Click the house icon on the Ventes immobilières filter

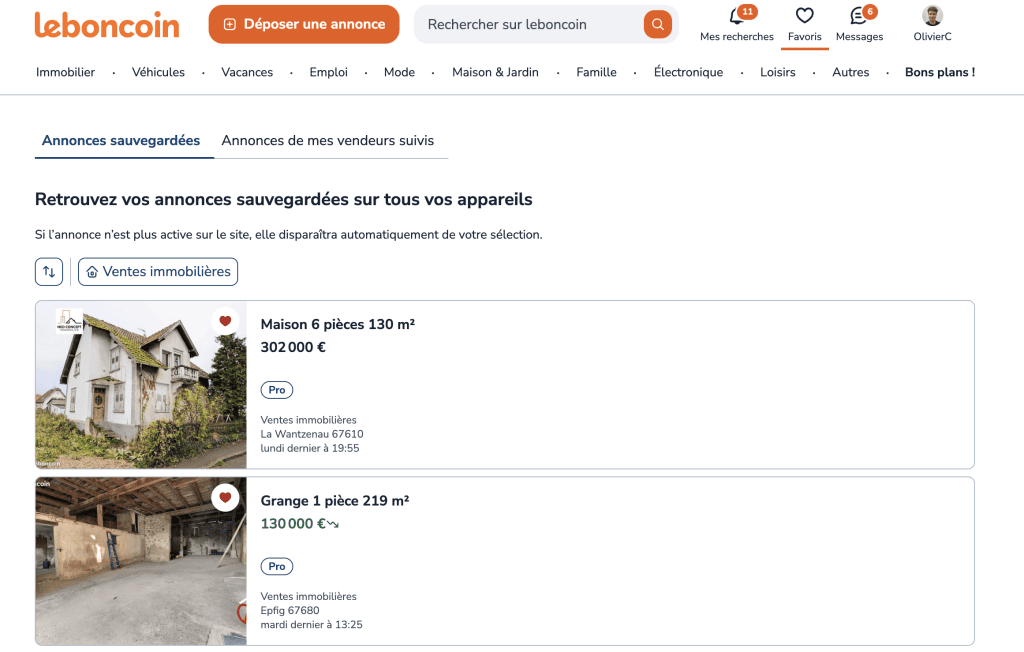coord(92,271)
